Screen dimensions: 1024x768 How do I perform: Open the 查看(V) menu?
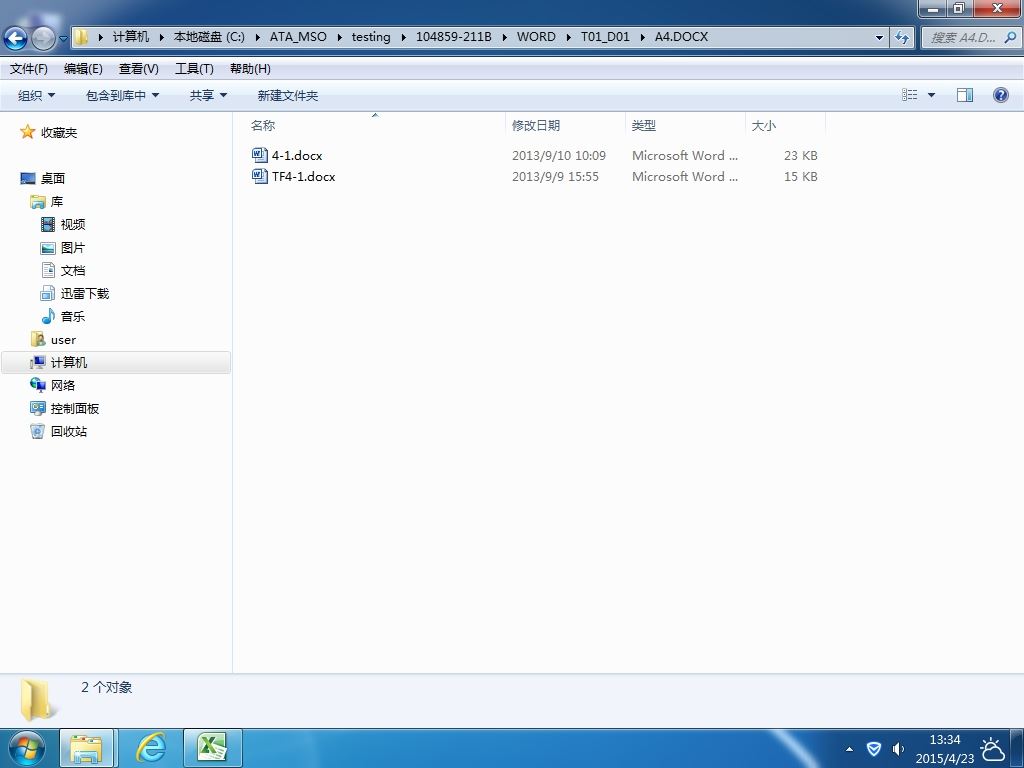138,69
